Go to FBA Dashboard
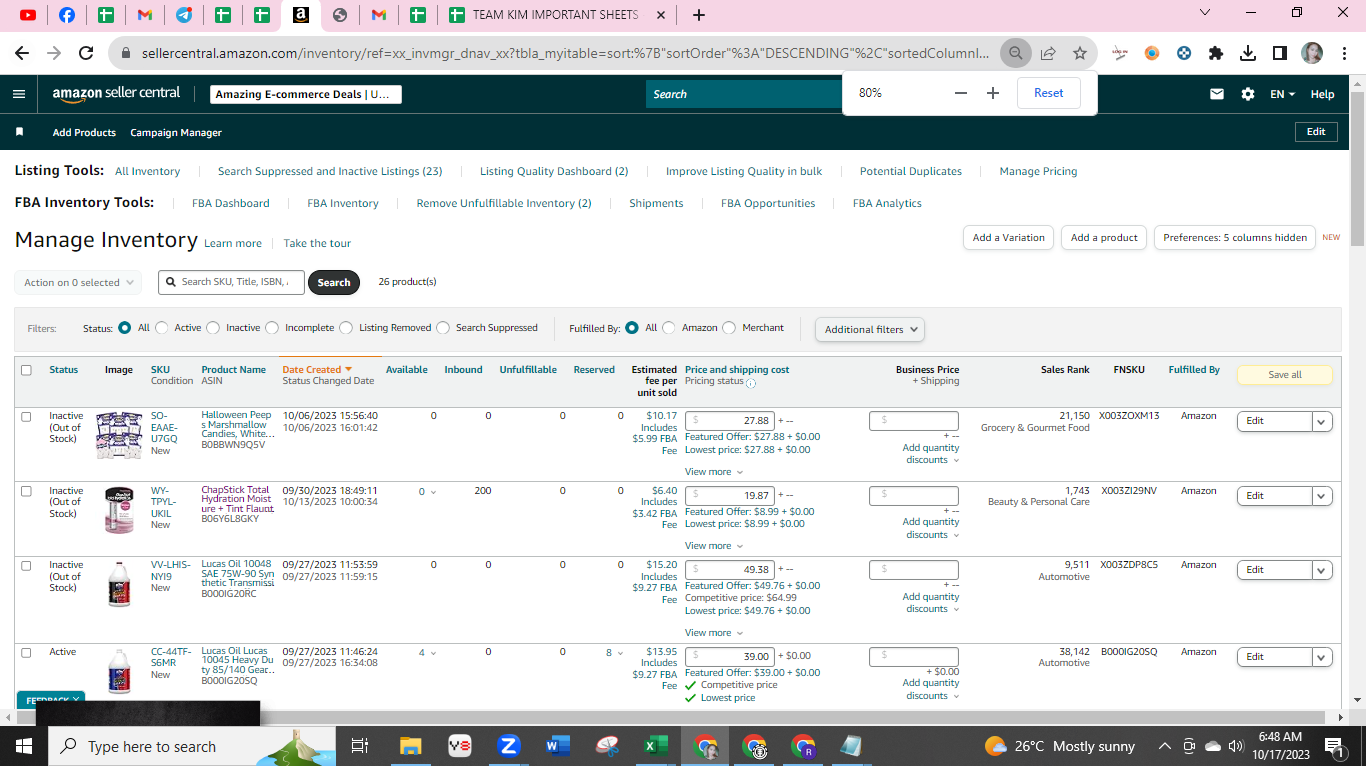Image resolution: width=1366 pixels, height=766 pixels. coord(231,203)
